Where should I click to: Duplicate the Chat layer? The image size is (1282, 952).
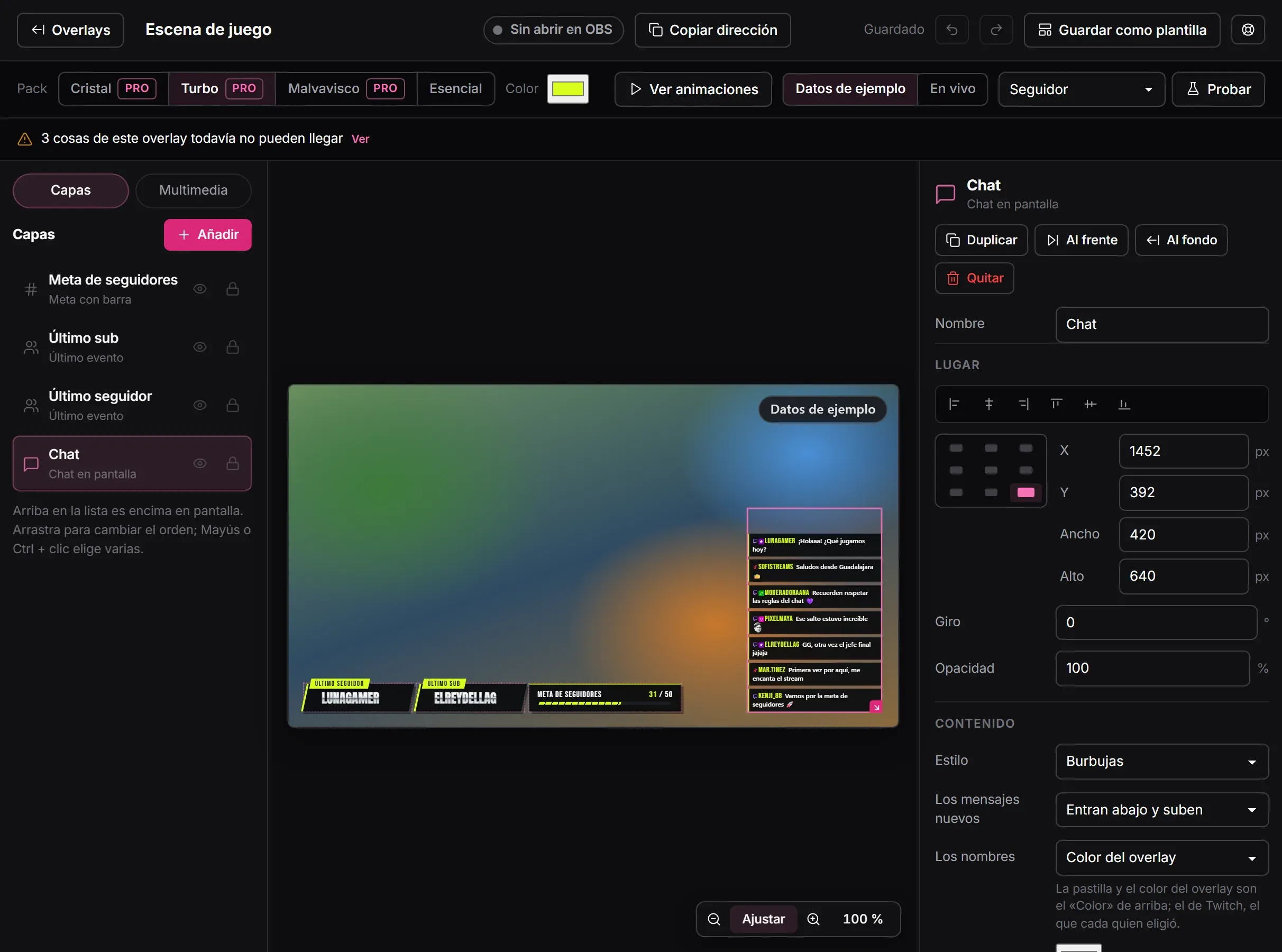[x=981, y=240]
